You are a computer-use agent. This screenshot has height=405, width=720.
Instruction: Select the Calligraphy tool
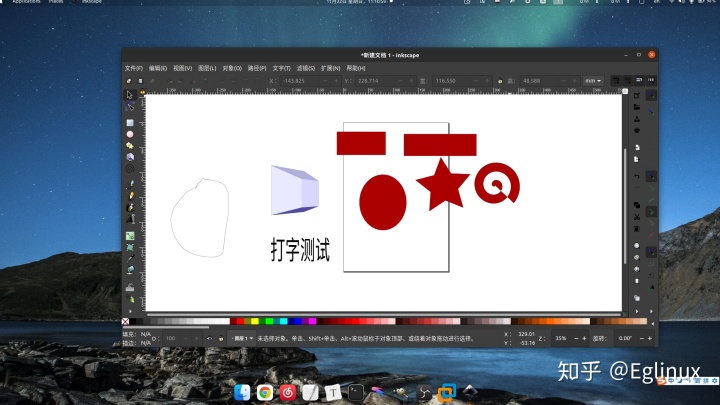pos(130,208)
